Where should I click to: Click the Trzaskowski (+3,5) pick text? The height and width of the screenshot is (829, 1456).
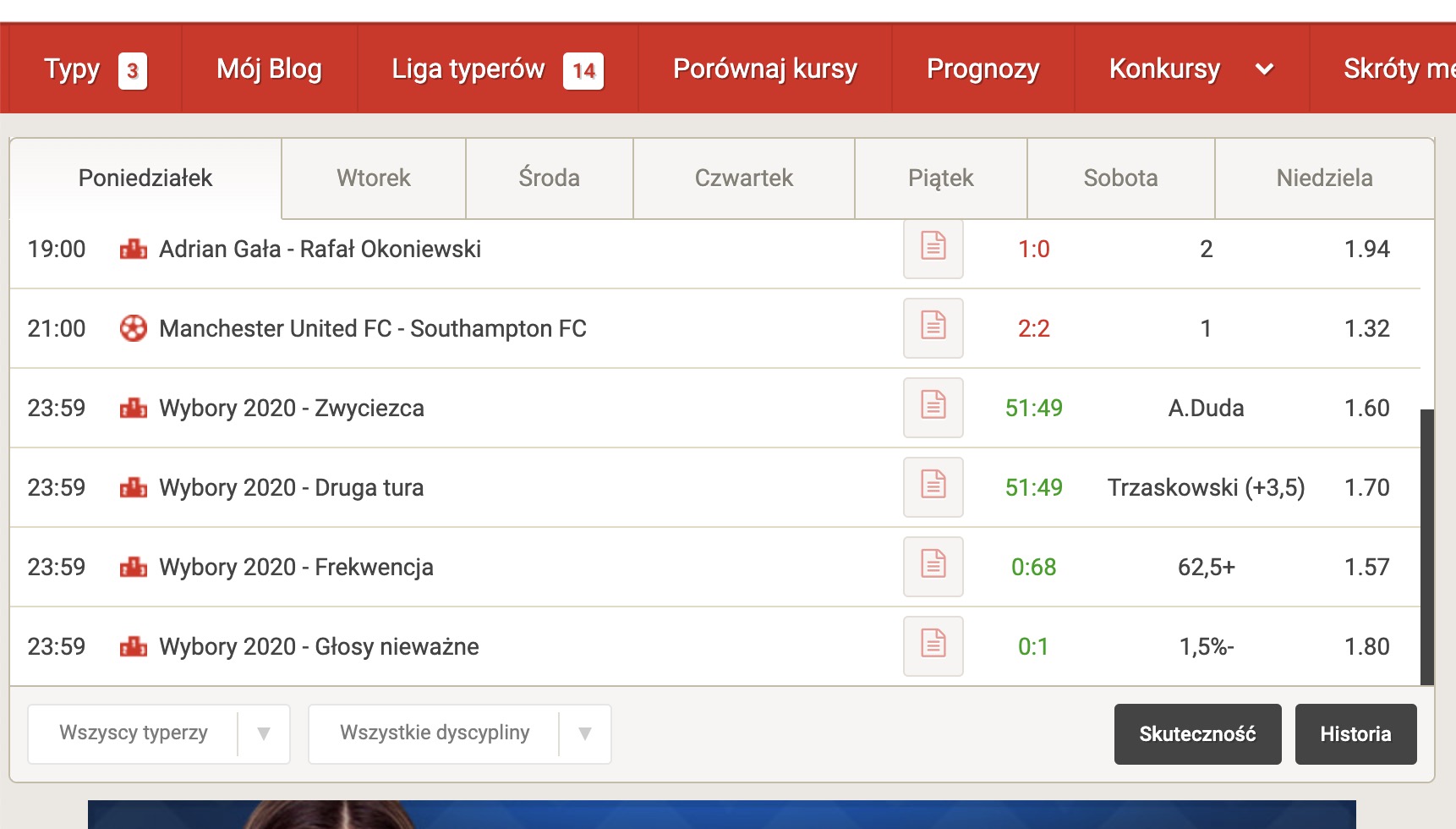tap(1207, 487)
